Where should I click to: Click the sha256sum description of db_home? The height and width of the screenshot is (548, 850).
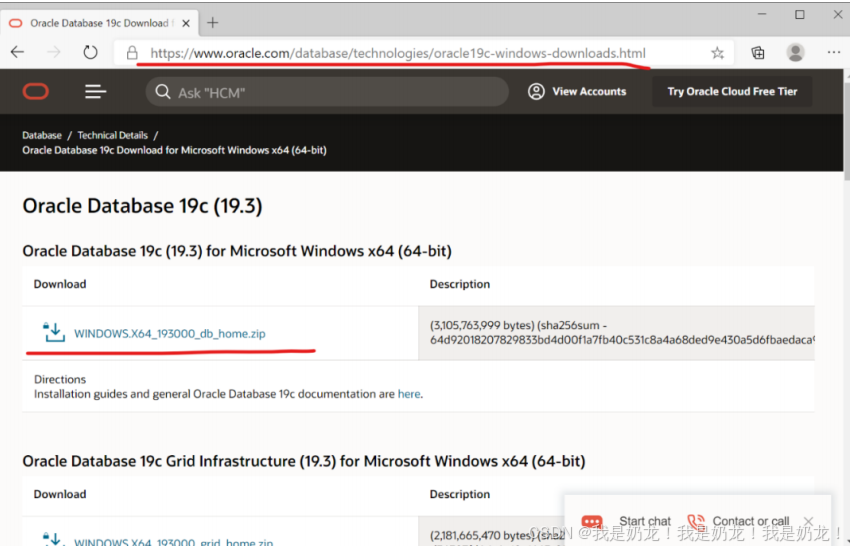point(622,333)
